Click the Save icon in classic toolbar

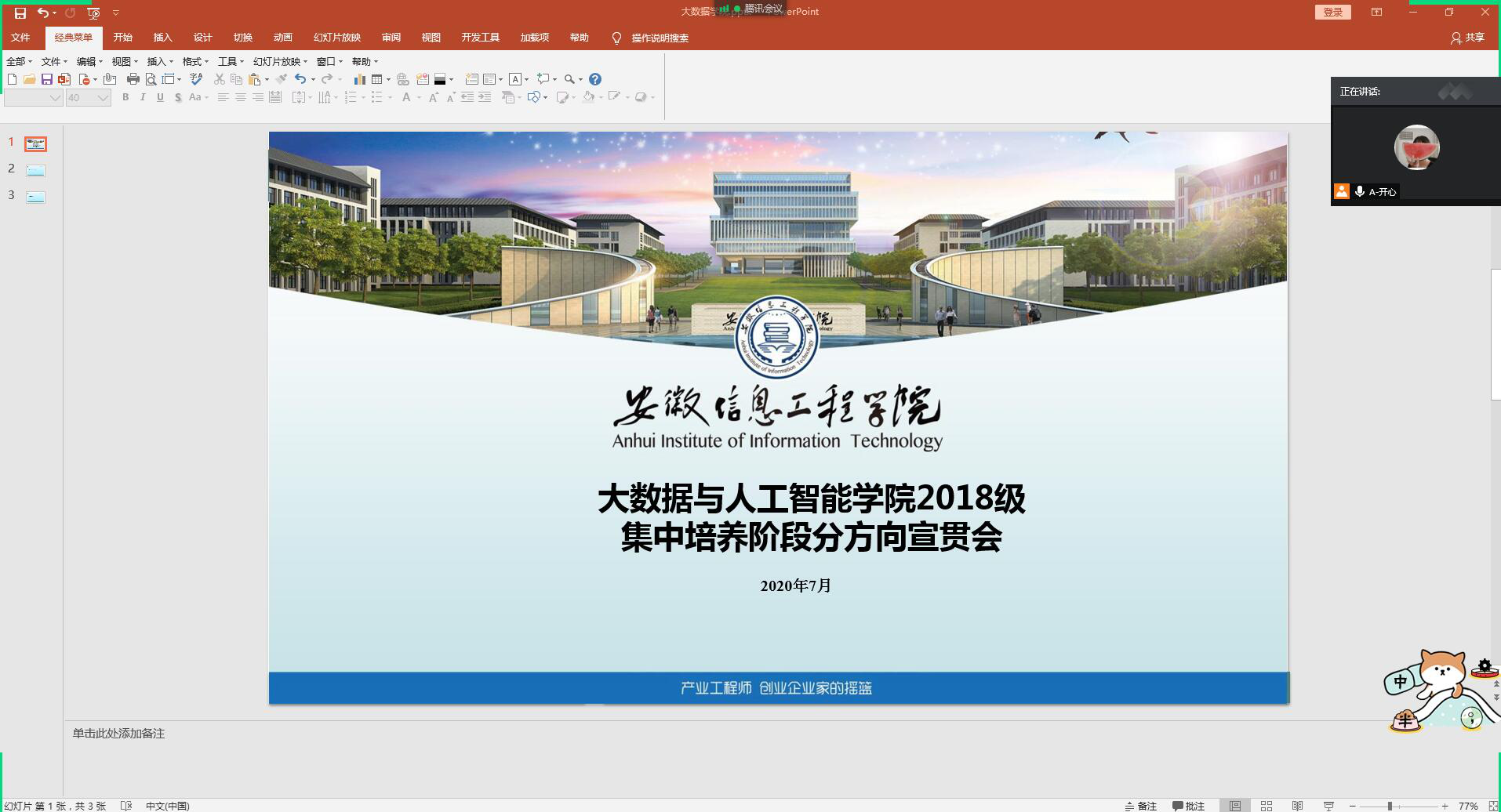(46, 79)
